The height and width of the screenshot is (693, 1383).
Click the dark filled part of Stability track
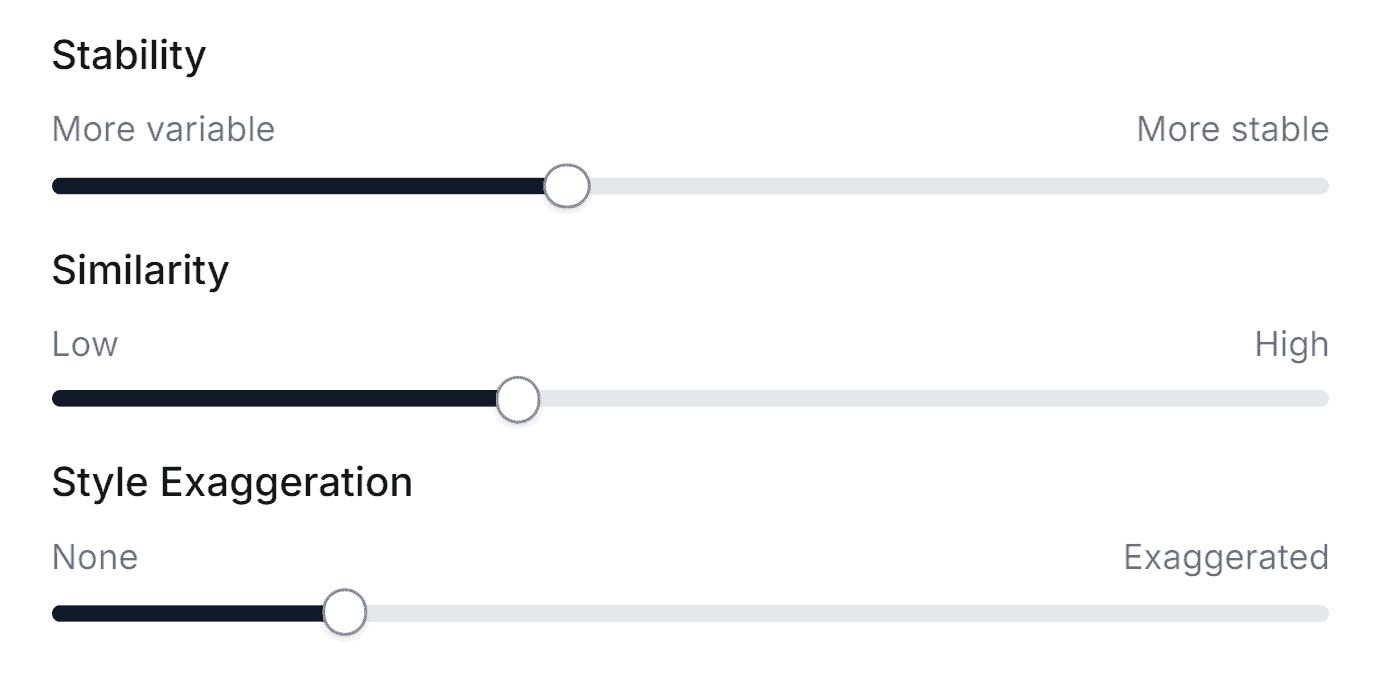300,186
